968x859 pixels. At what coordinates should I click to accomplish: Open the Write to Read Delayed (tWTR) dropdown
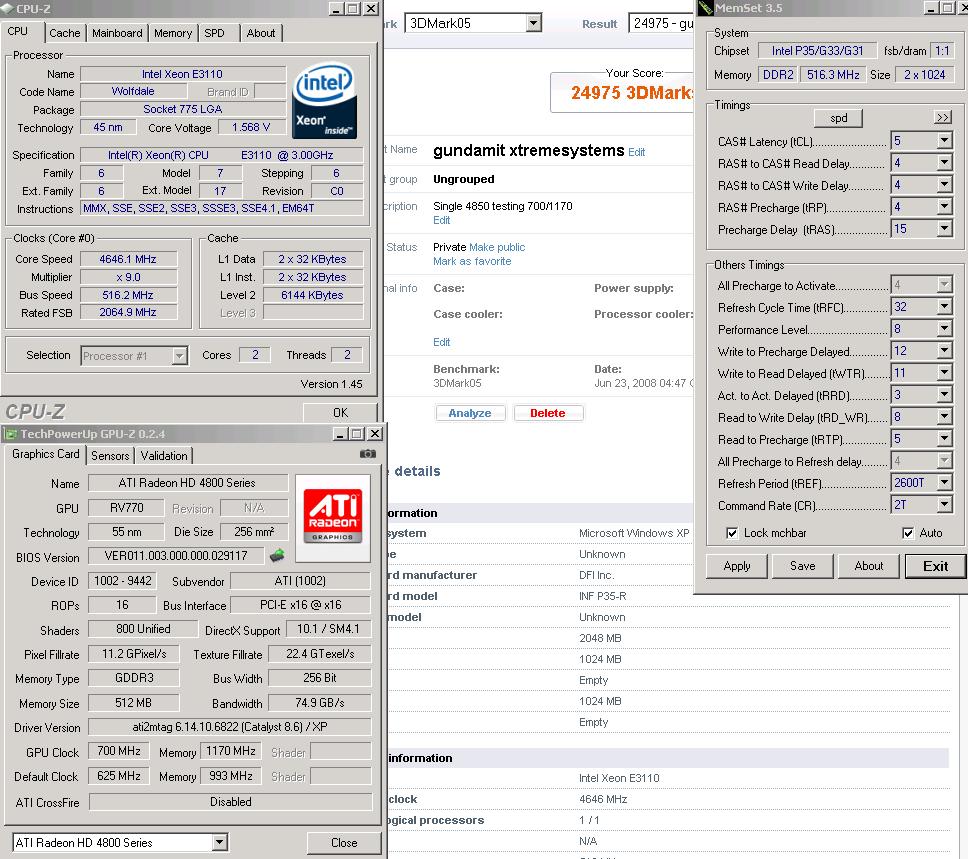[945, 373]
